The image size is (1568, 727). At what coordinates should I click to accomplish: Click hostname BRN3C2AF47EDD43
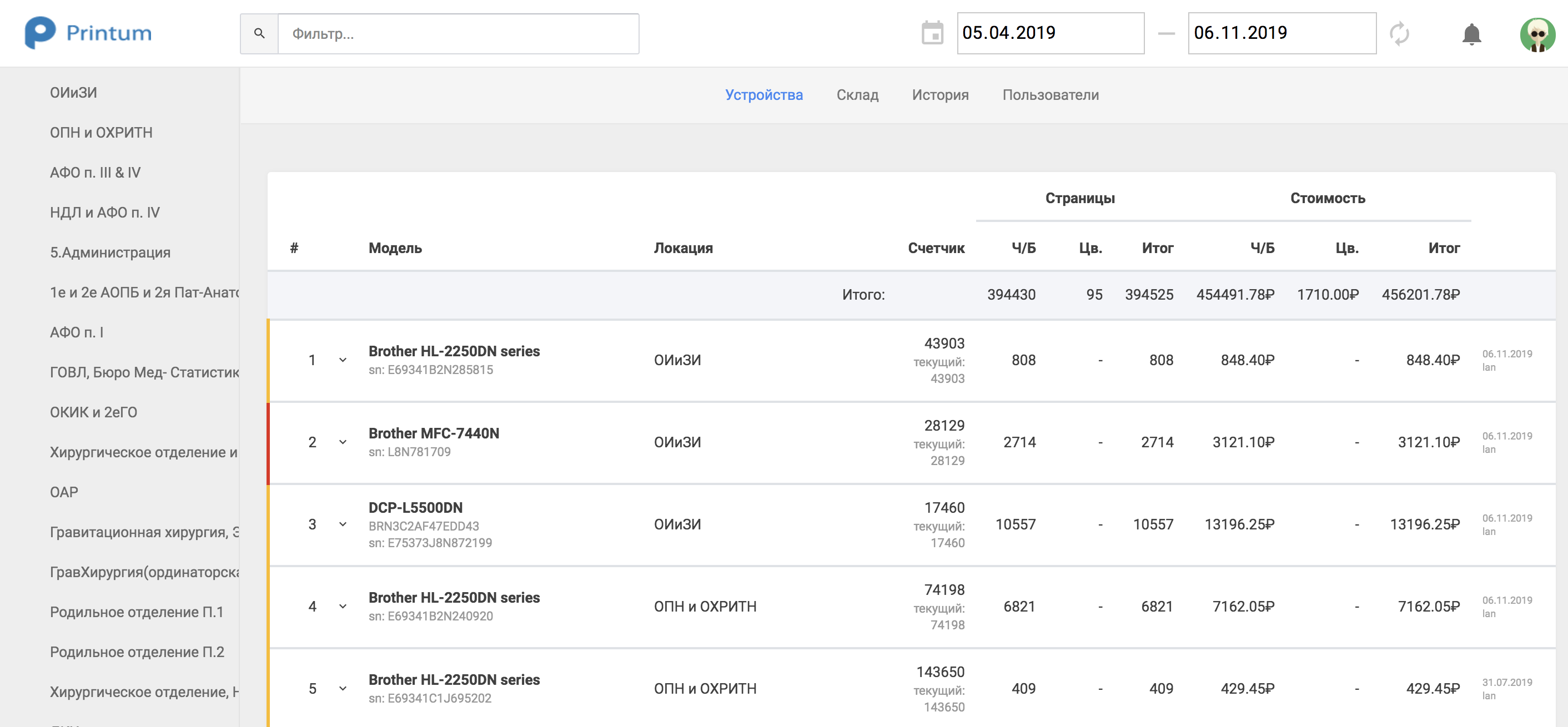[424, 526]
